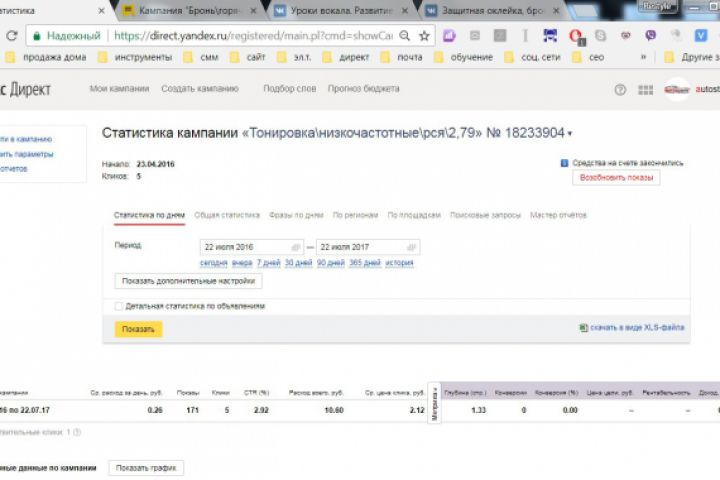Switch to 'Уроки вокала' browser tab
This screenshot has height=480, width=720.
click(x=341, y=11)
